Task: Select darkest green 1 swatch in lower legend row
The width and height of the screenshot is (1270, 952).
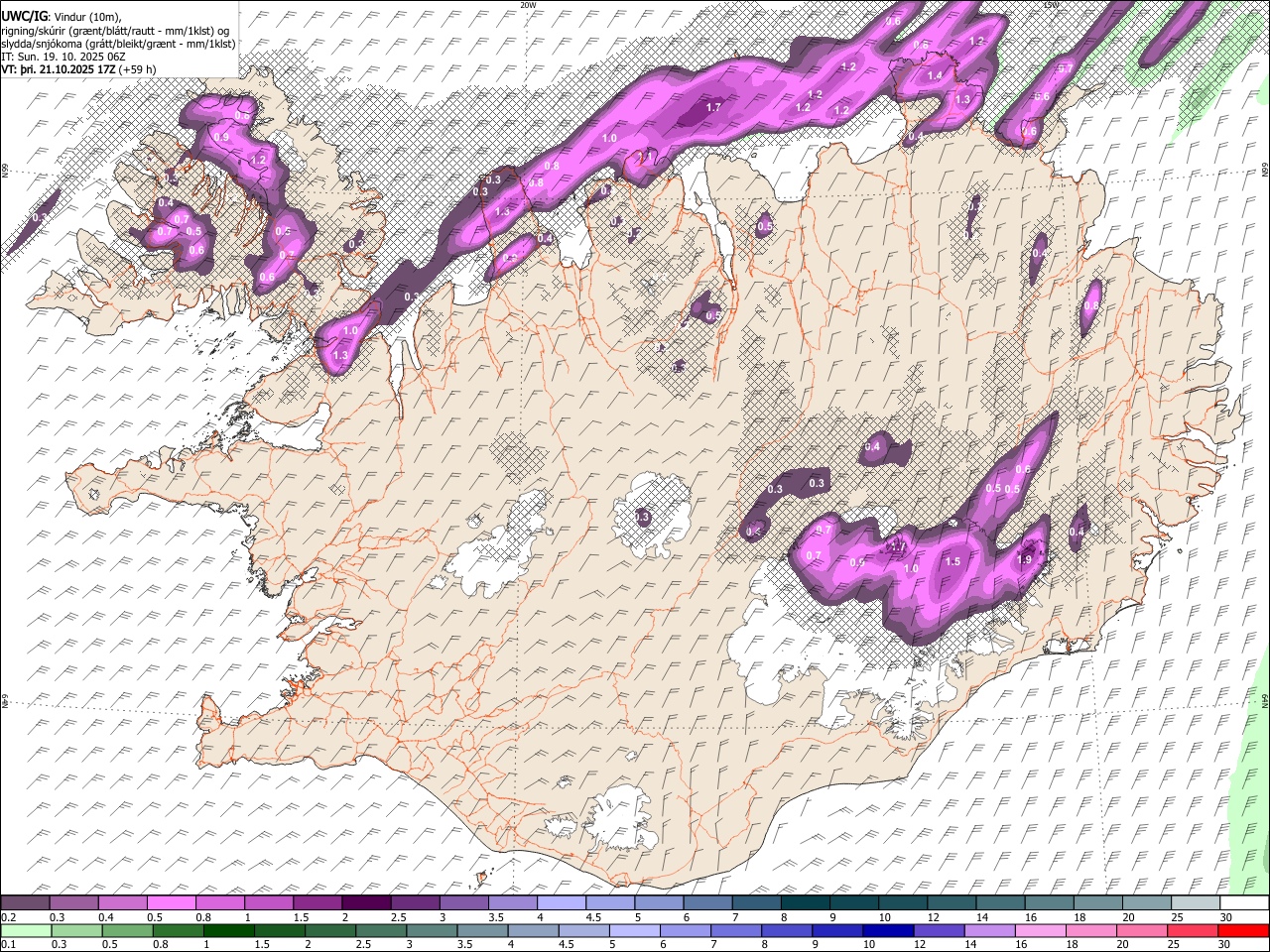Action: (227, 931)
